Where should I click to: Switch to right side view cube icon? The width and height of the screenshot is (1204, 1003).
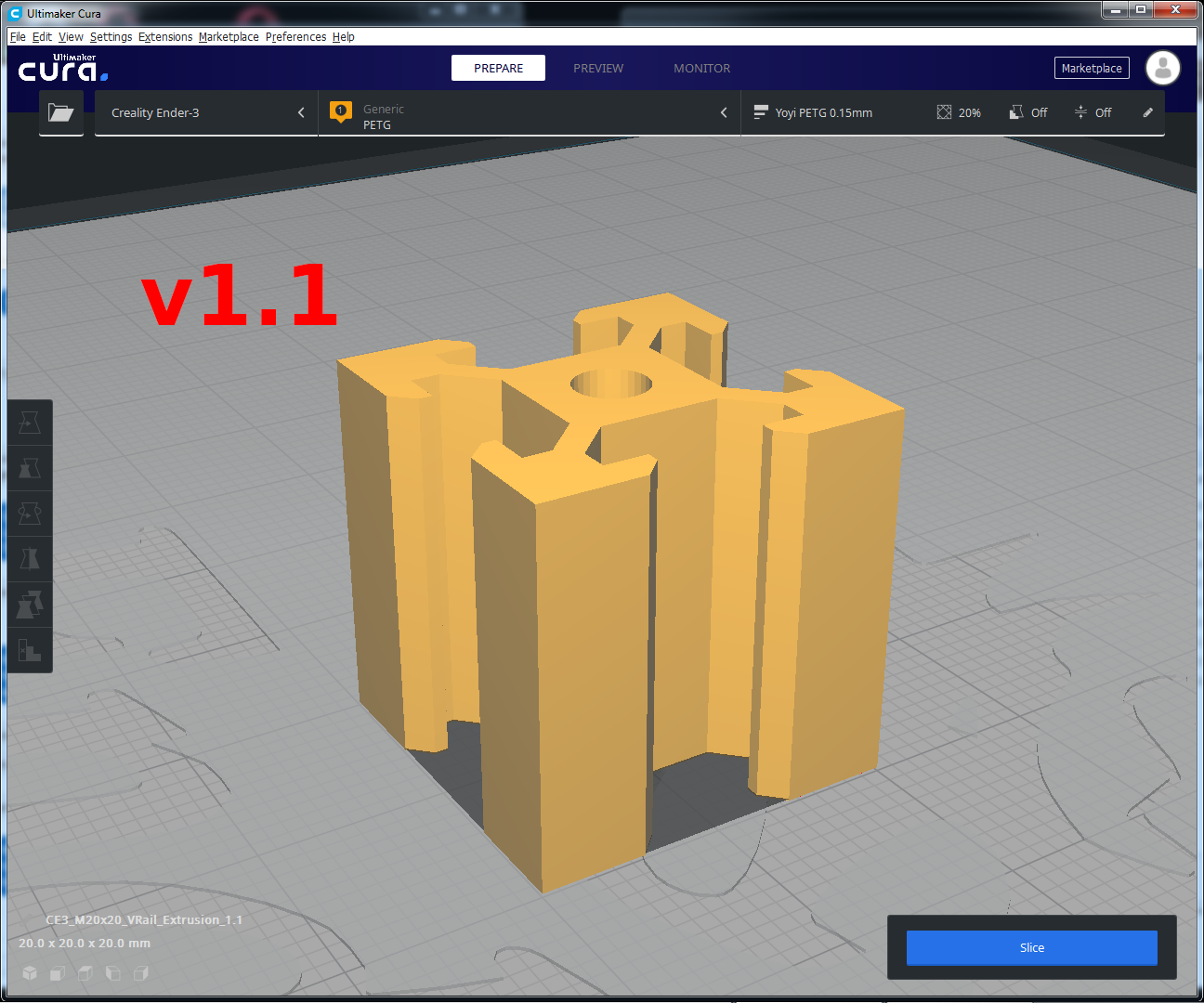pos(141,972)
